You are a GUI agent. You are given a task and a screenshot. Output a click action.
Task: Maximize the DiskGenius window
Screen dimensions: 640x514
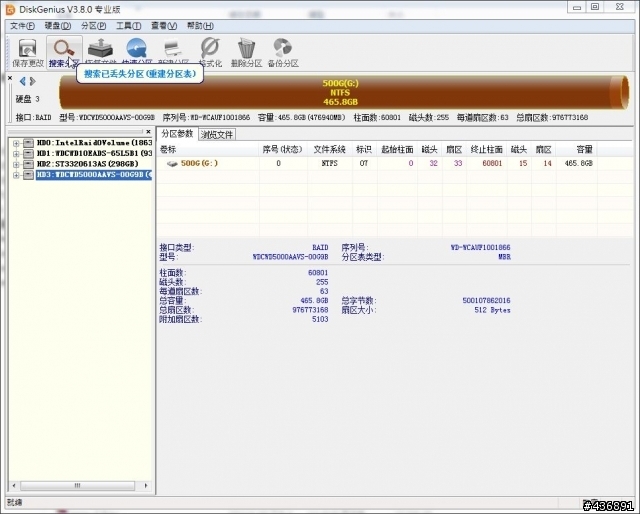[x=595, y=7]
